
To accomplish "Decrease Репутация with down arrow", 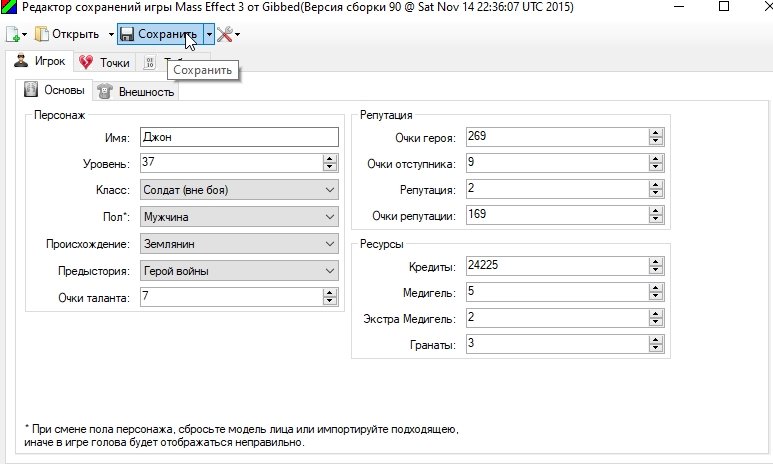I will (656, 193).
